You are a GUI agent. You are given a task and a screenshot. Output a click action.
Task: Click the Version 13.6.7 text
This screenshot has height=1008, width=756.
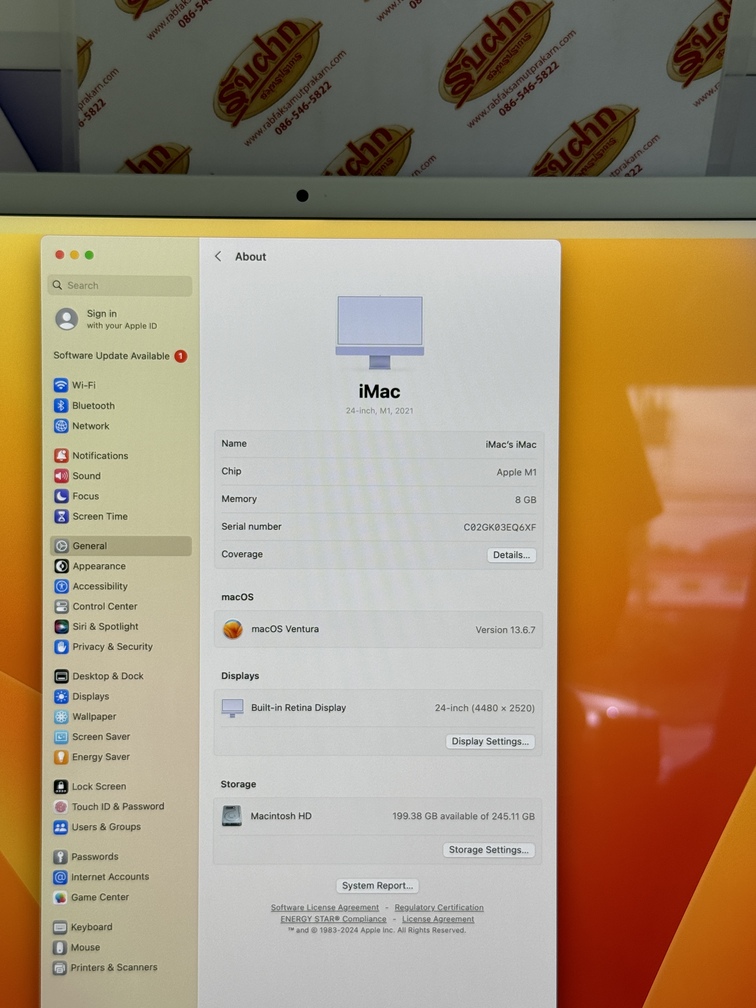[x=505, y=630]
